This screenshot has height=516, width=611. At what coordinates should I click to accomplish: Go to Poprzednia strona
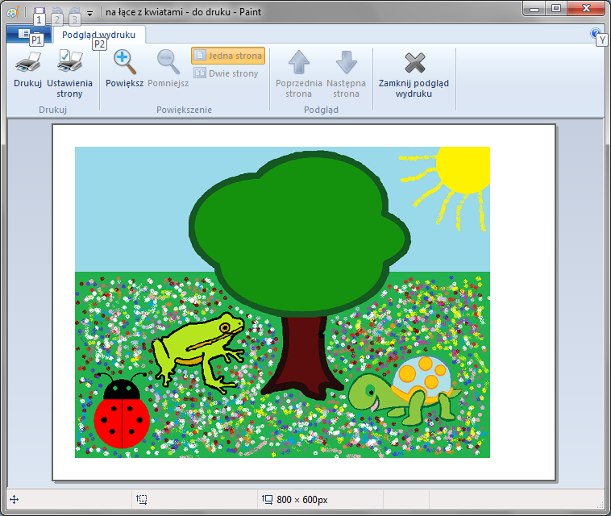coord(298,74)
